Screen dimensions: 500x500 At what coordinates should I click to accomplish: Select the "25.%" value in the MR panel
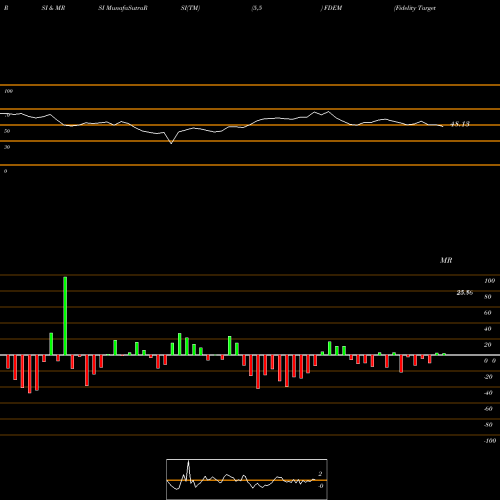click(x=465, y=293)
